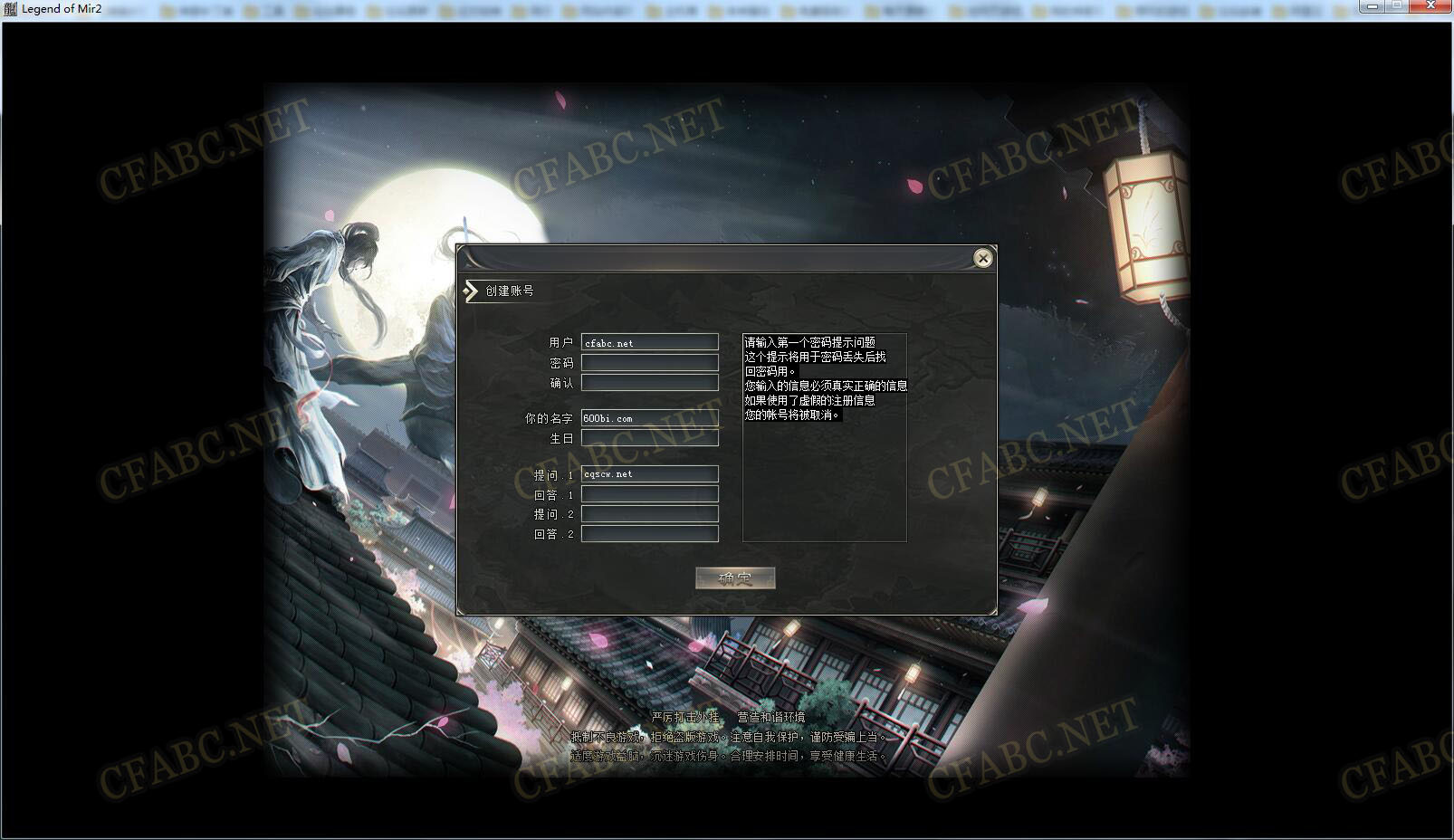Click the hint line 您的账号将被取消
1454x840 pixels.
point(793,415)
